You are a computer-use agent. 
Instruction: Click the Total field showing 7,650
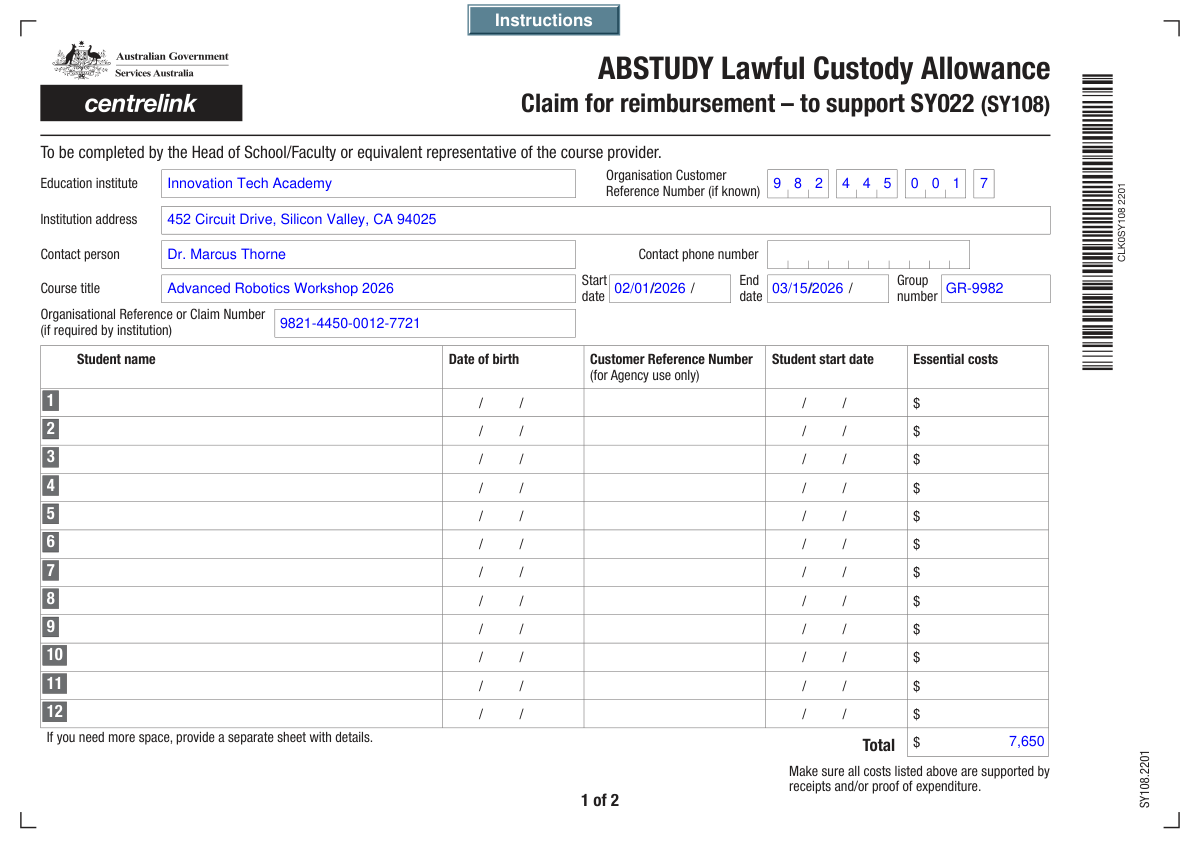pyautogui.click(x=978, y=742)
